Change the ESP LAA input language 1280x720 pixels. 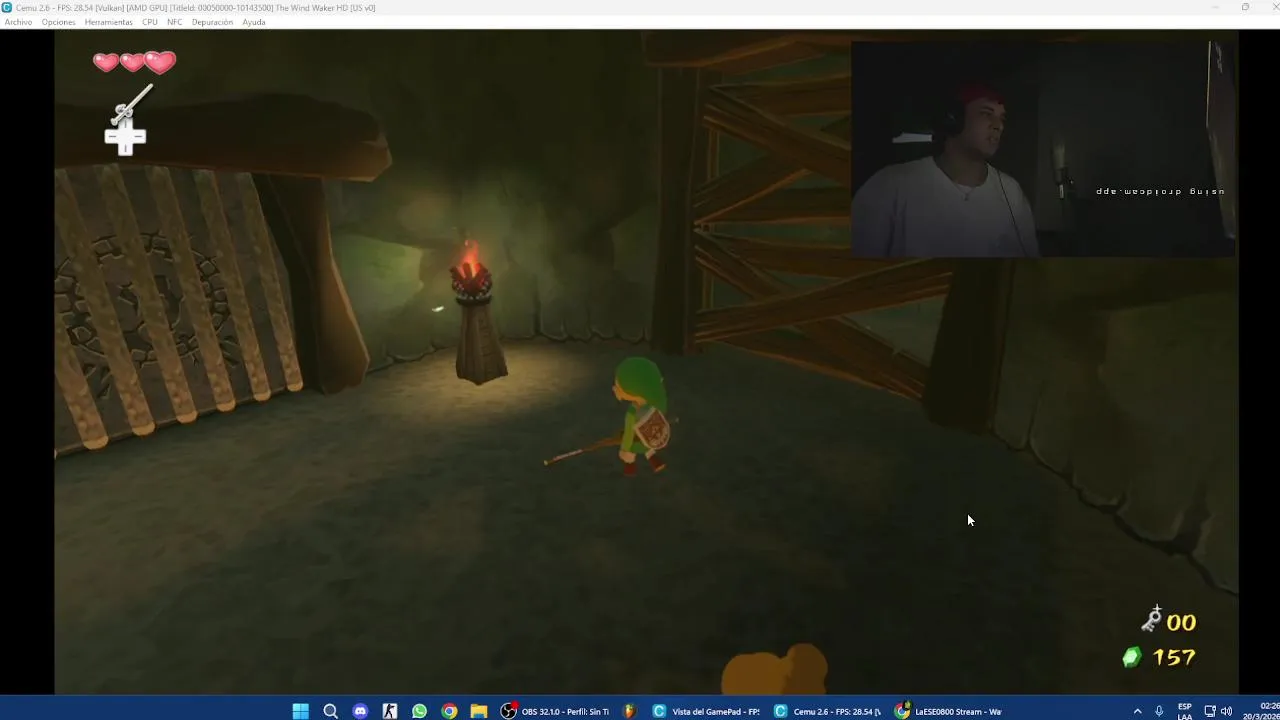(1185, 711)
